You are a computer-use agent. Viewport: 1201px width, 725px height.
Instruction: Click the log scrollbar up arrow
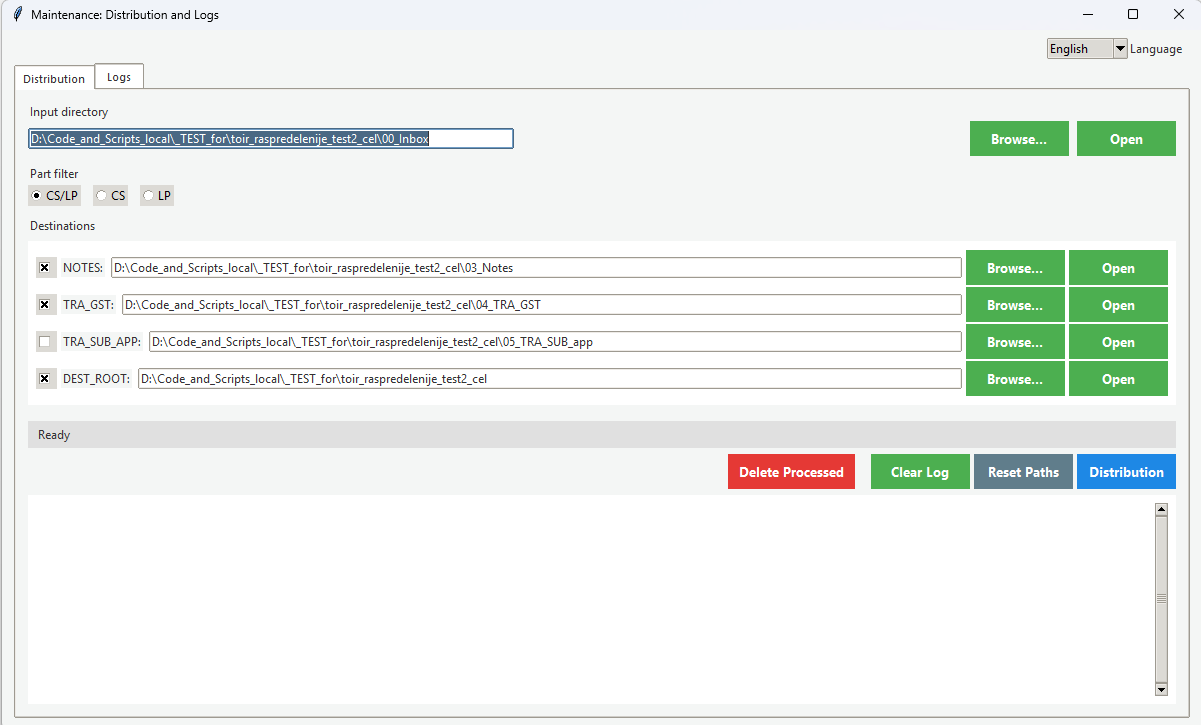pyautogui.click(x=1161, y=509)
